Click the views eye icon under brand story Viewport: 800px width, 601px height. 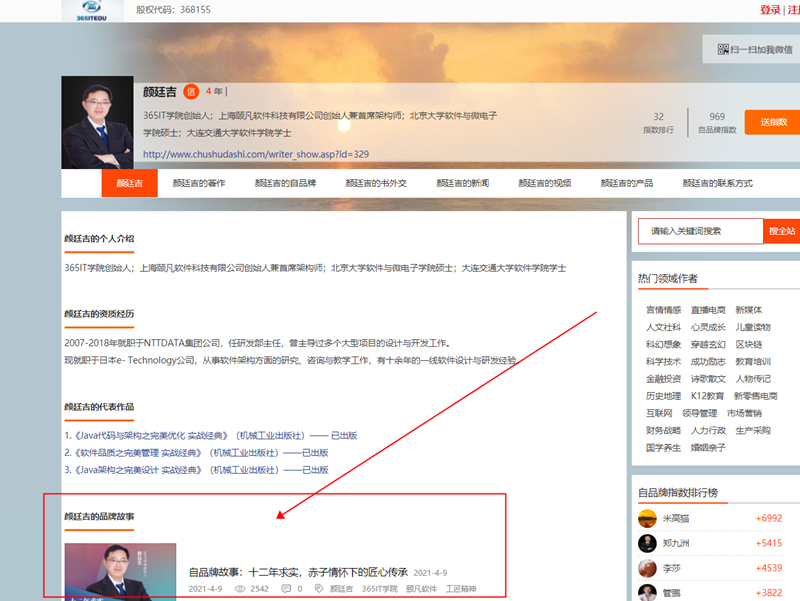pos(239,589)
